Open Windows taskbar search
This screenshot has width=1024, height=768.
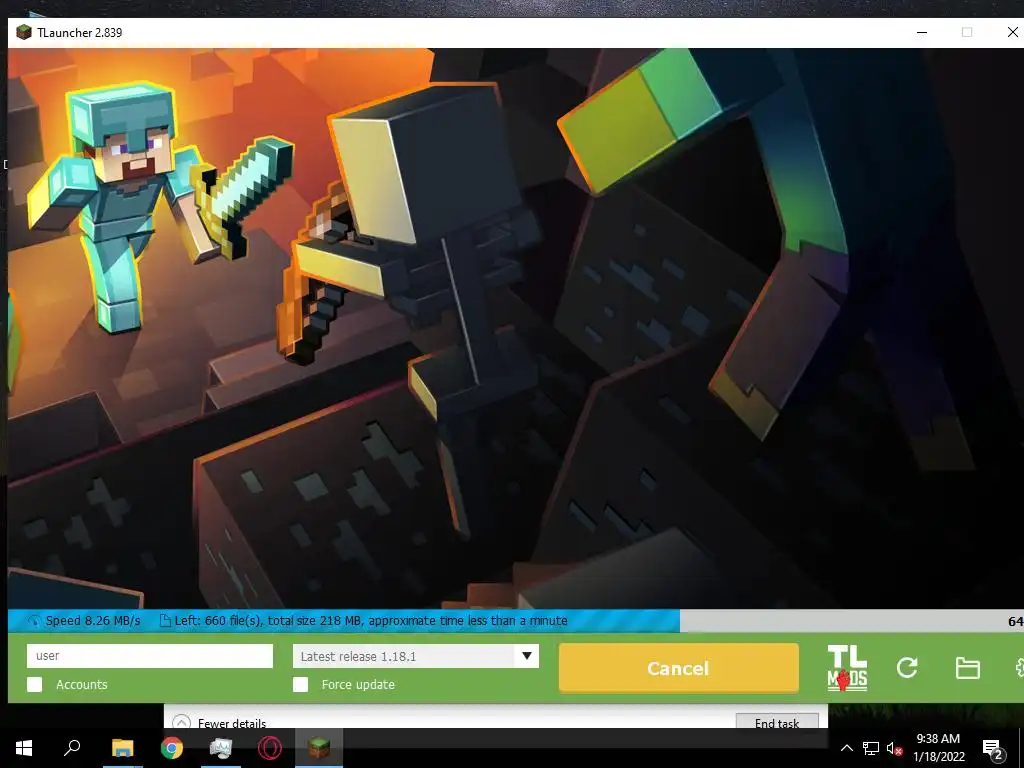[x=72, y=748]
